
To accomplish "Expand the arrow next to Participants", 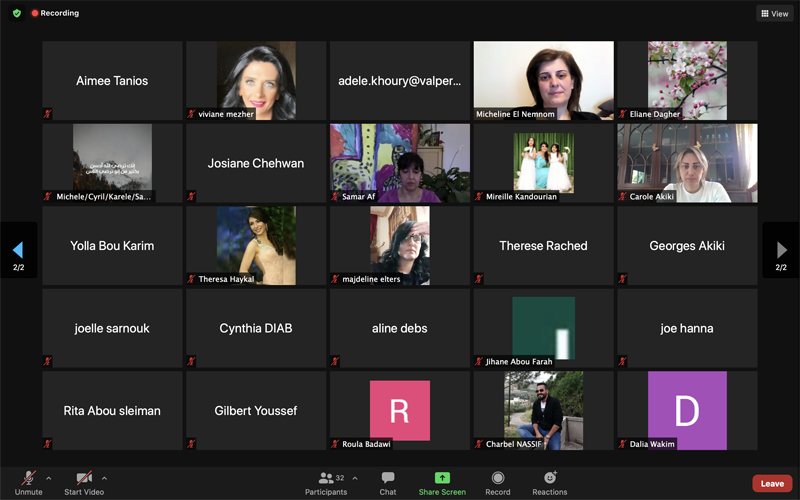I will [x=355, y=478].
